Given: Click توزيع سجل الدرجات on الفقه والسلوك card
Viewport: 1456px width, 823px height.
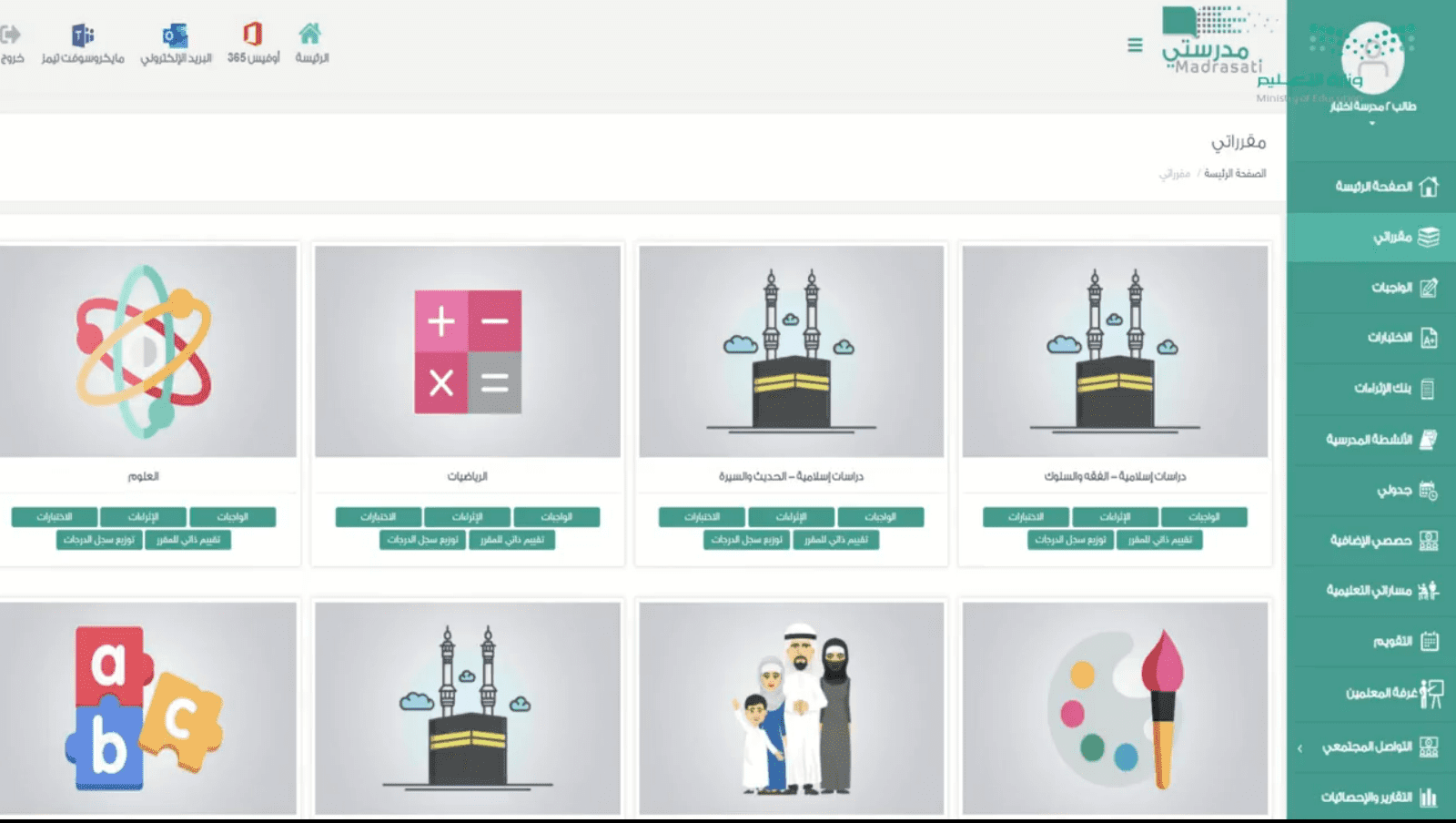Looking at the screenshot, I should tap(1071, 540).
